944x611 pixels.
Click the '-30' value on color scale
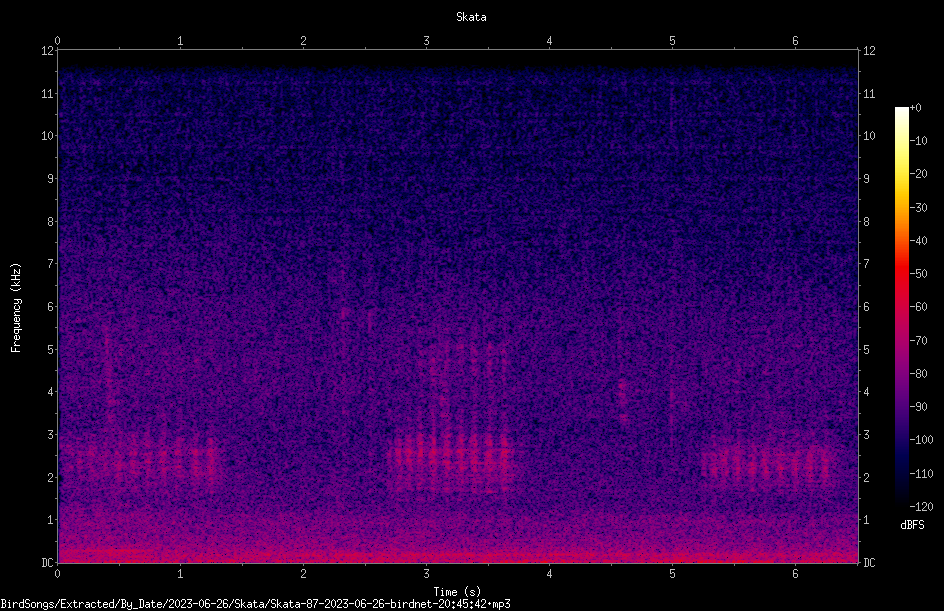918,207
